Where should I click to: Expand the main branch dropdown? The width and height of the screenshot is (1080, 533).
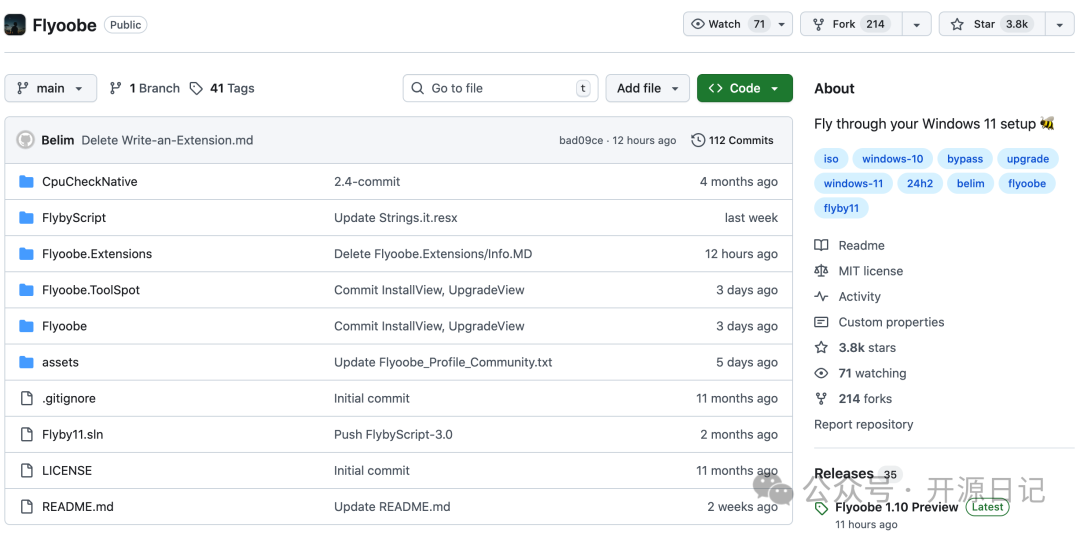click(x=51, y=88)
